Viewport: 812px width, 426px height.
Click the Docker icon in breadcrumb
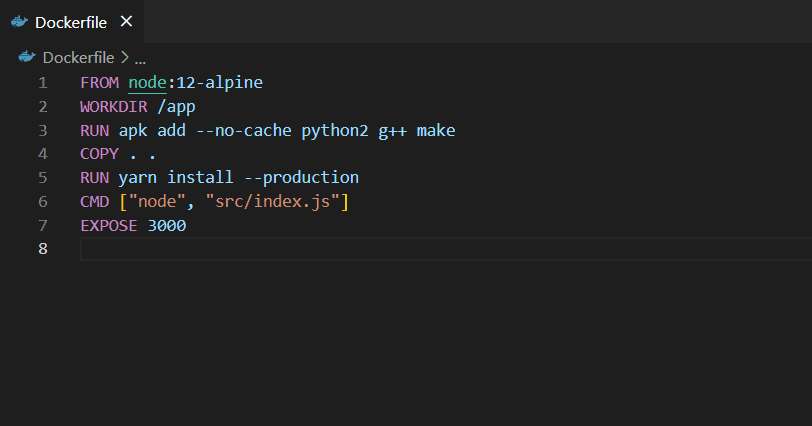27,57
